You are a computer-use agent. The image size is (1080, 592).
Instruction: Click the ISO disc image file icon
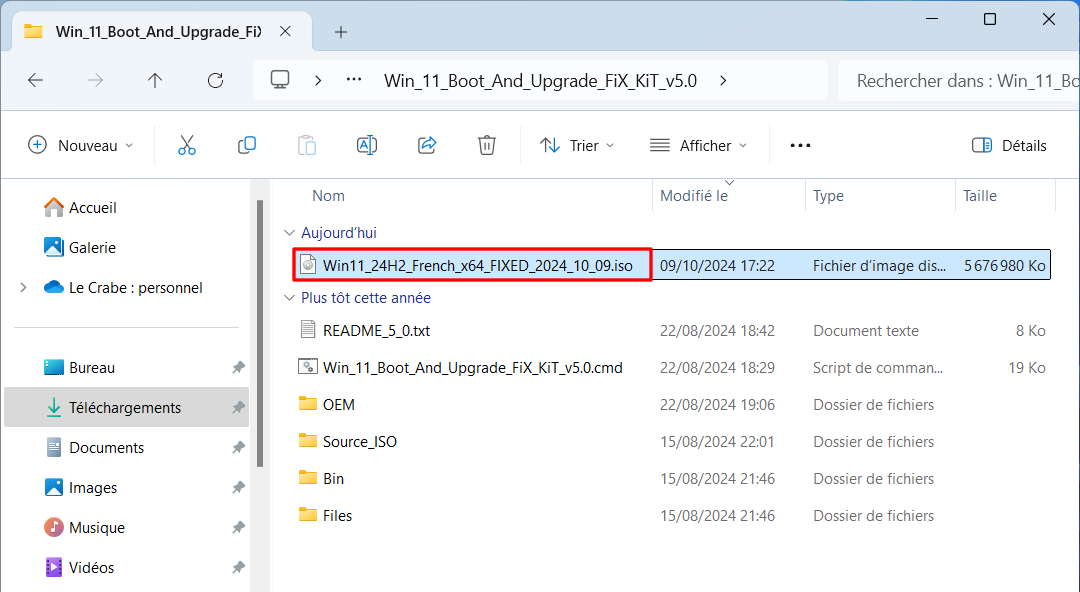[308, 265]
